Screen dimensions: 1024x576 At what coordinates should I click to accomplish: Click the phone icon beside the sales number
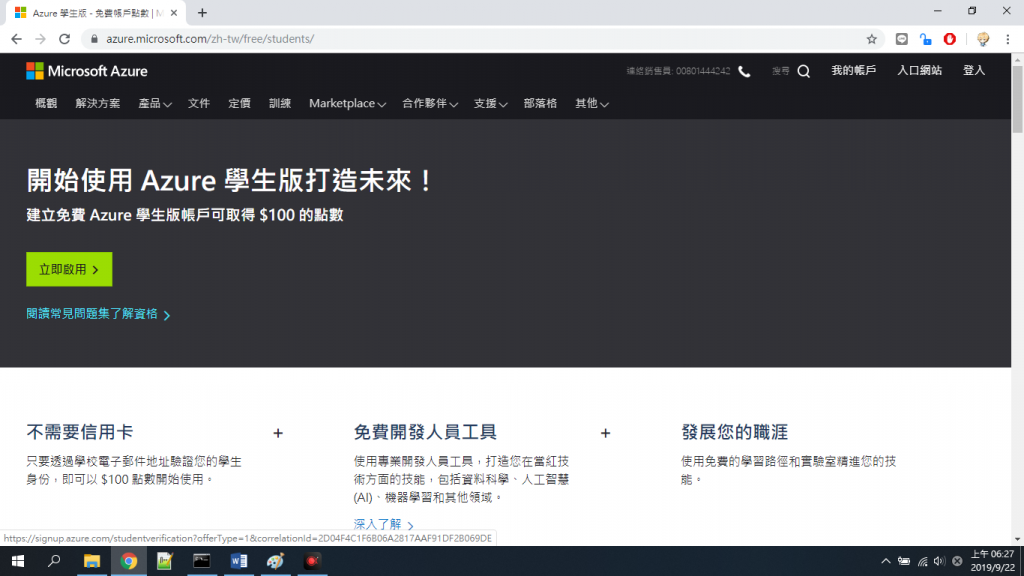click(744, 71)
